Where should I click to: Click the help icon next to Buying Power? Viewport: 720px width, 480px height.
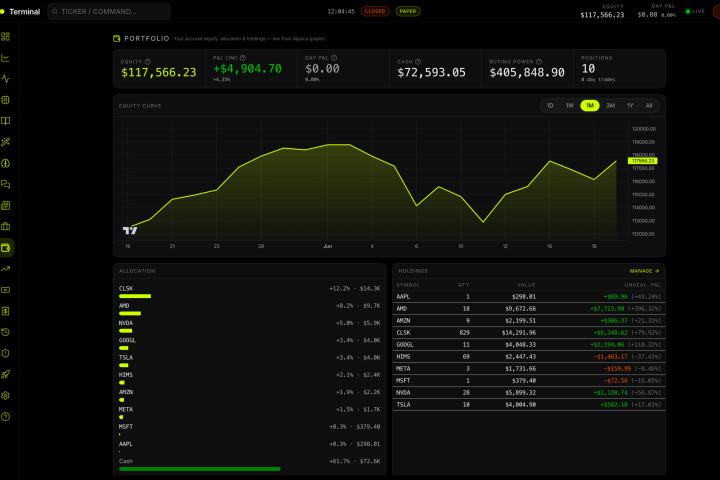coord(539,62)
